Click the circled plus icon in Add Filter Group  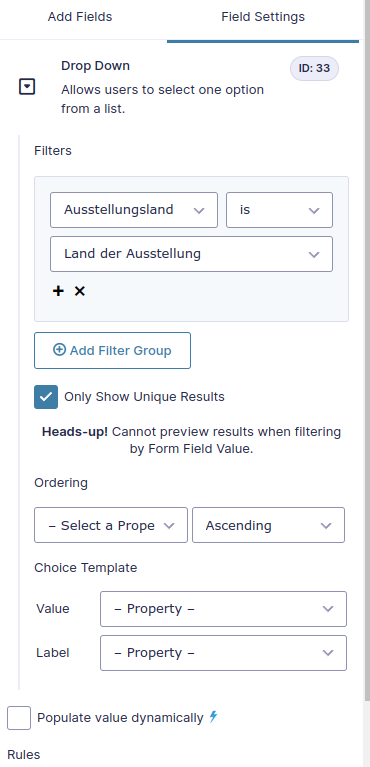(59, 350)
